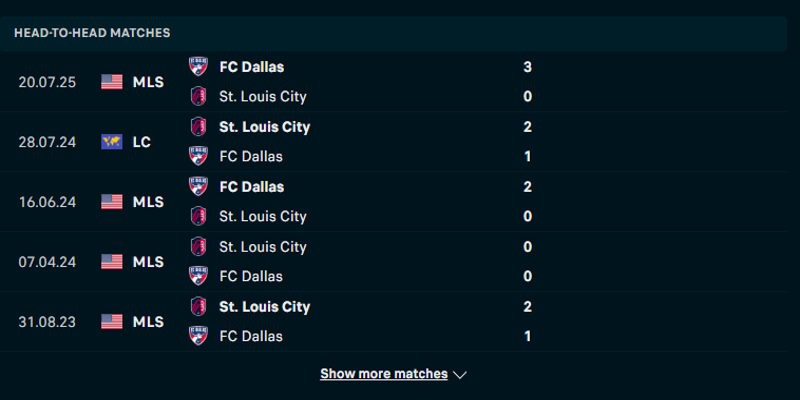
Task: Click St. Louis City crest in 31.08.23 match
Action: pyautogui.click(x=198, y=307)
